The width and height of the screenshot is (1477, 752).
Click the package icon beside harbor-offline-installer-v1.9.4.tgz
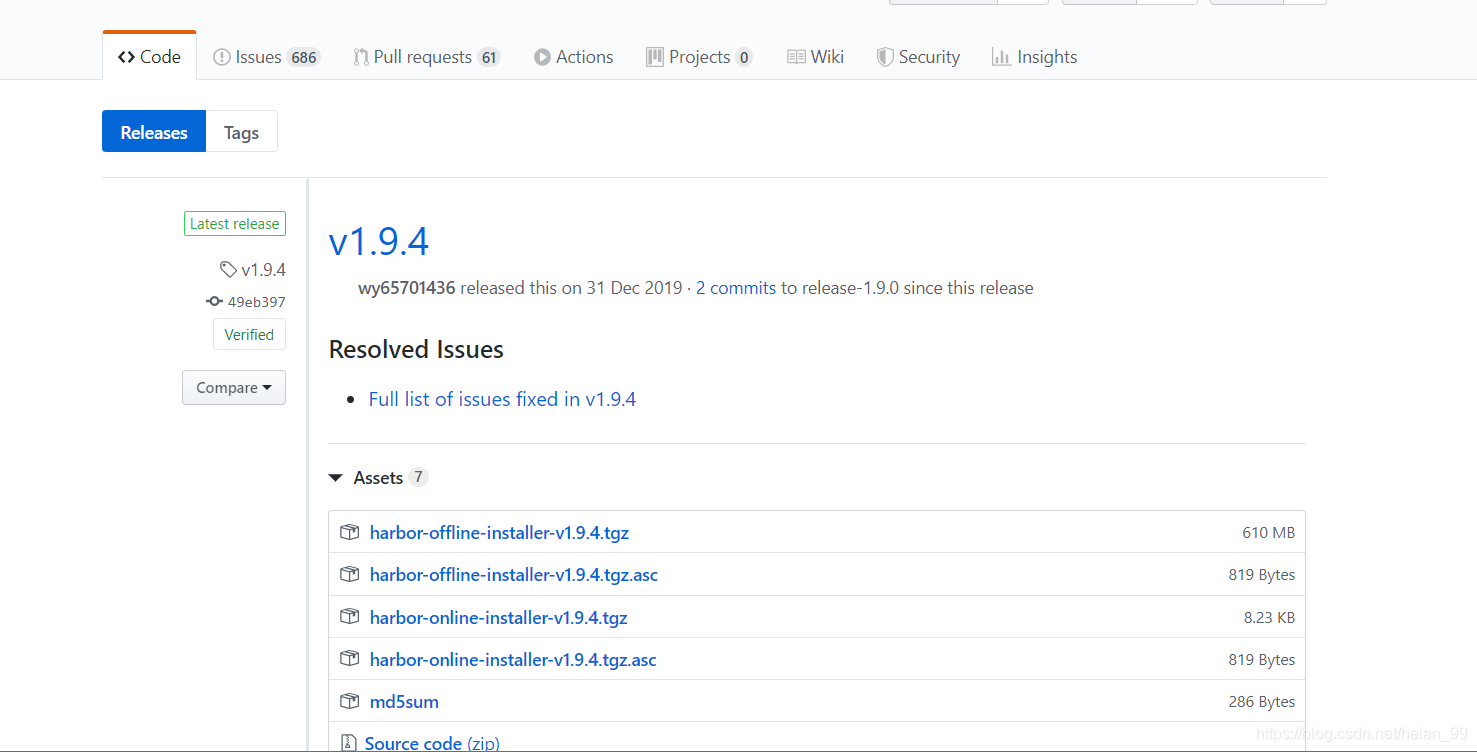(x=349, y=533)
